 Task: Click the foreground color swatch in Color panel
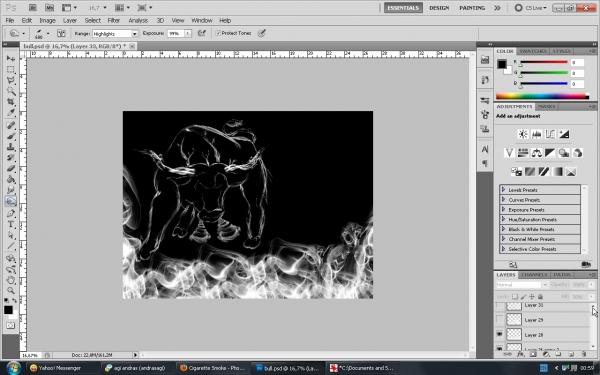502,64
